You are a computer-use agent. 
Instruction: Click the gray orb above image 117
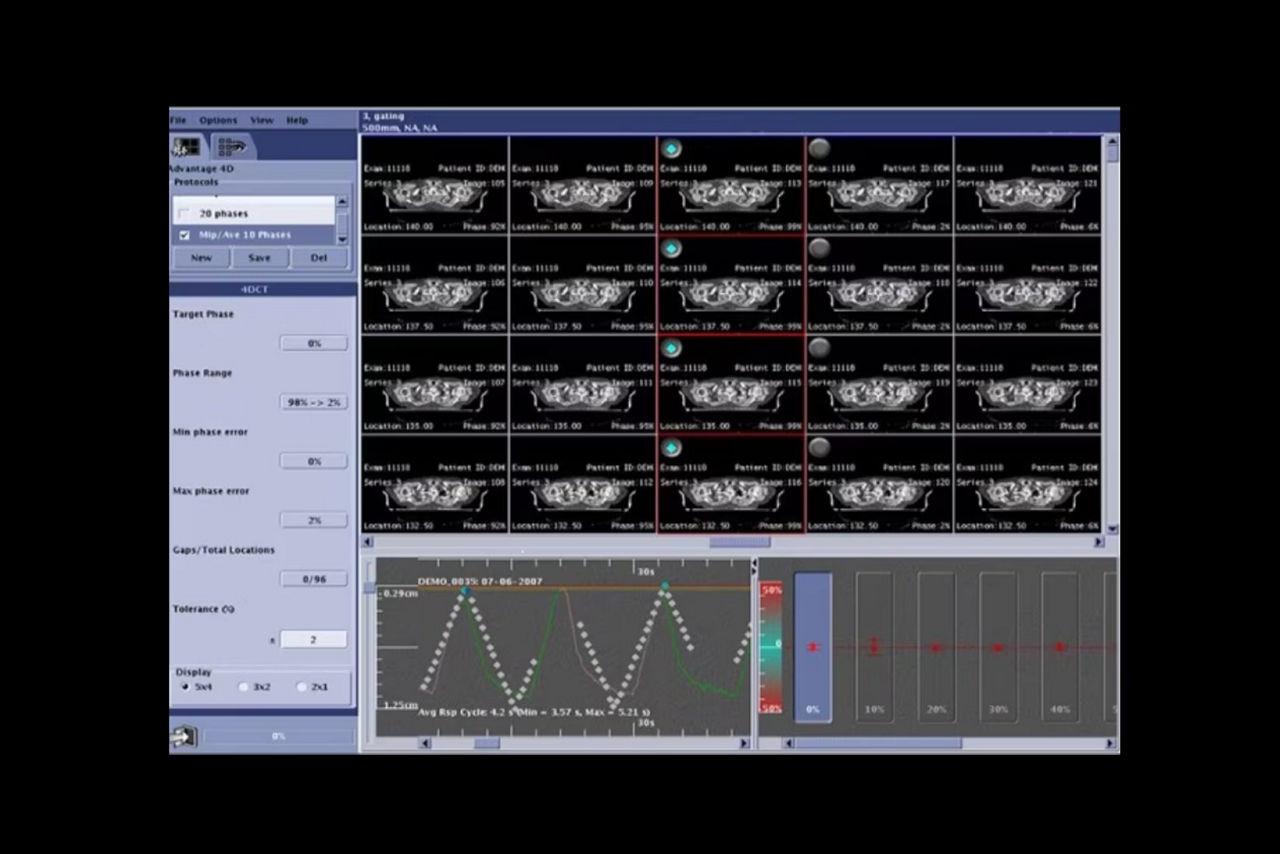click(x=819, y=148)
